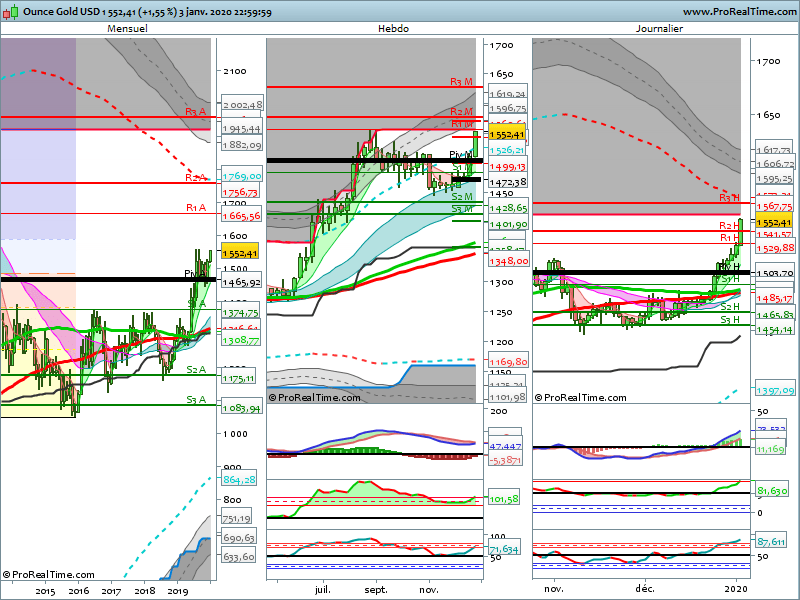This screenshot has width=800, height=600.
Task: Click the sept. marker on Hebdo time axis
Action: (x=376, y=591)
